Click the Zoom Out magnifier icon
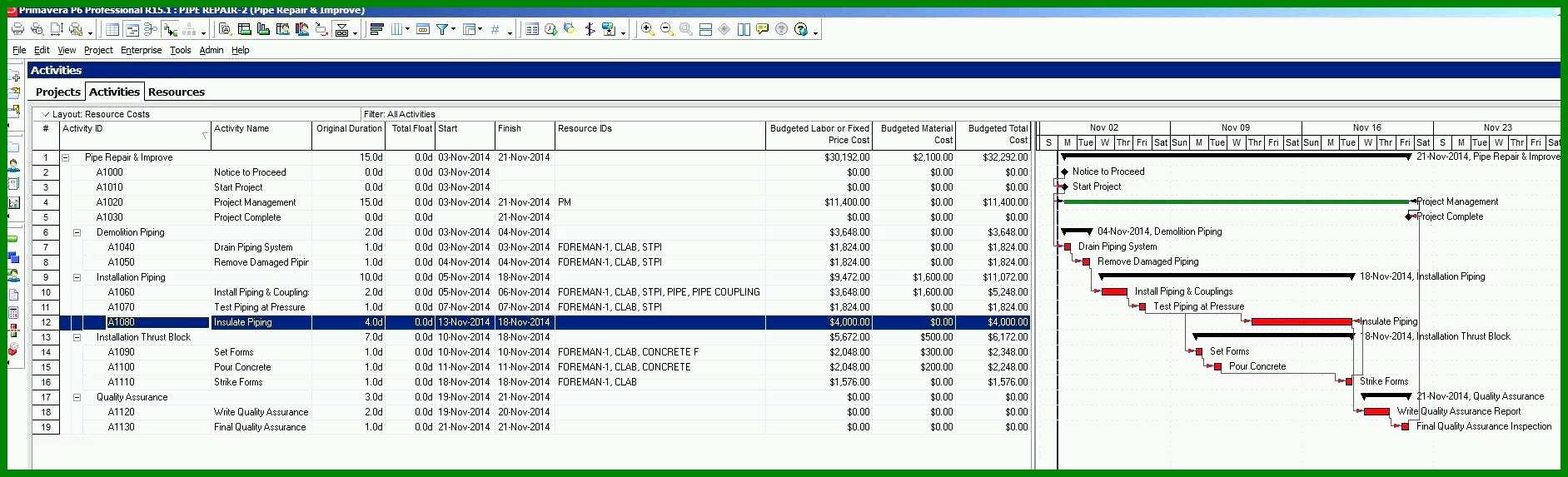The image size is (1568, 477). pos(666,29)
